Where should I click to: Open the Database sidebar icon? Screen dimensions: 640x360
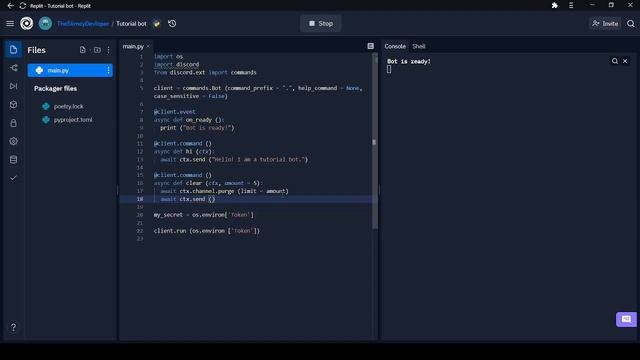click(13, 160)
